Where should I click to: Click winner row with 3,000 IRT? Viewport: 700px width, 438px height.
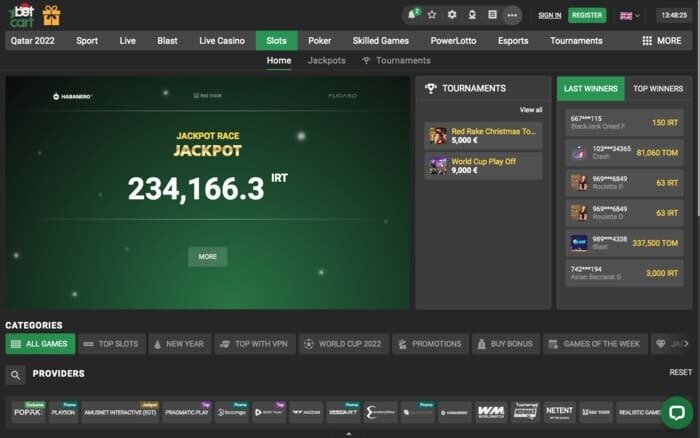[624, 273]
